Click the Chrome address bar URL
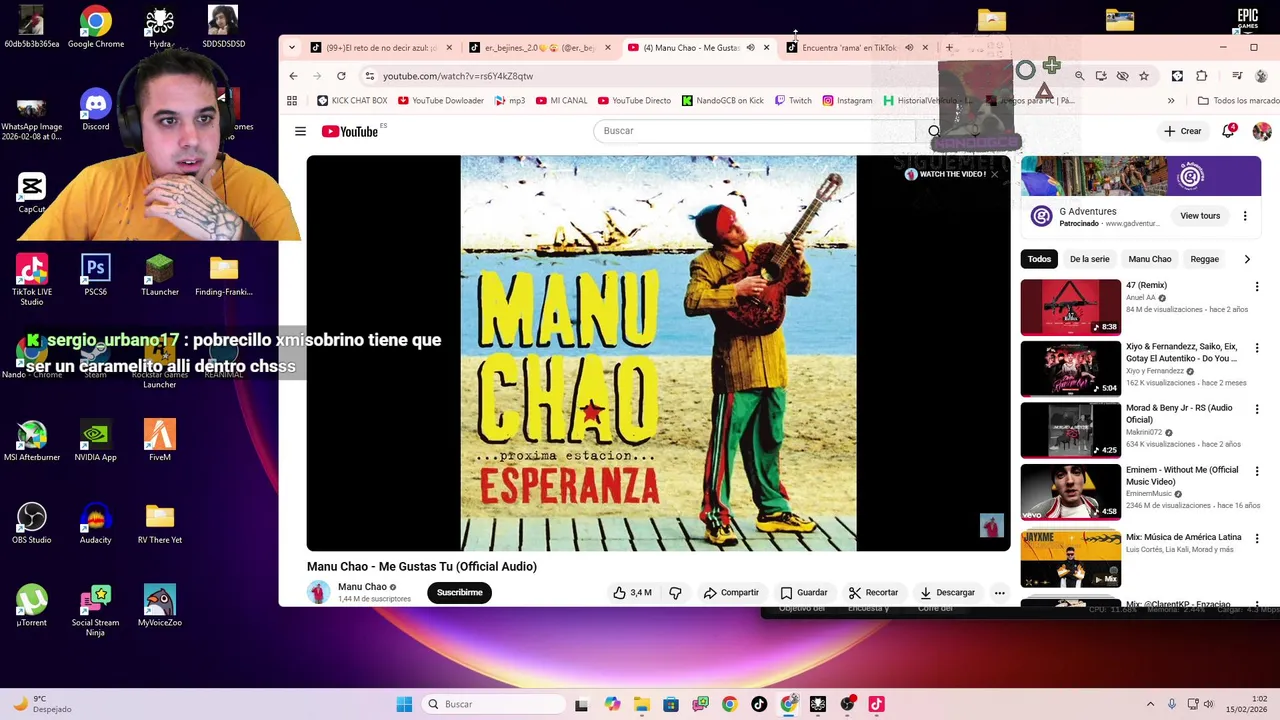1280x720 pixels. click(x=458, y=76)
